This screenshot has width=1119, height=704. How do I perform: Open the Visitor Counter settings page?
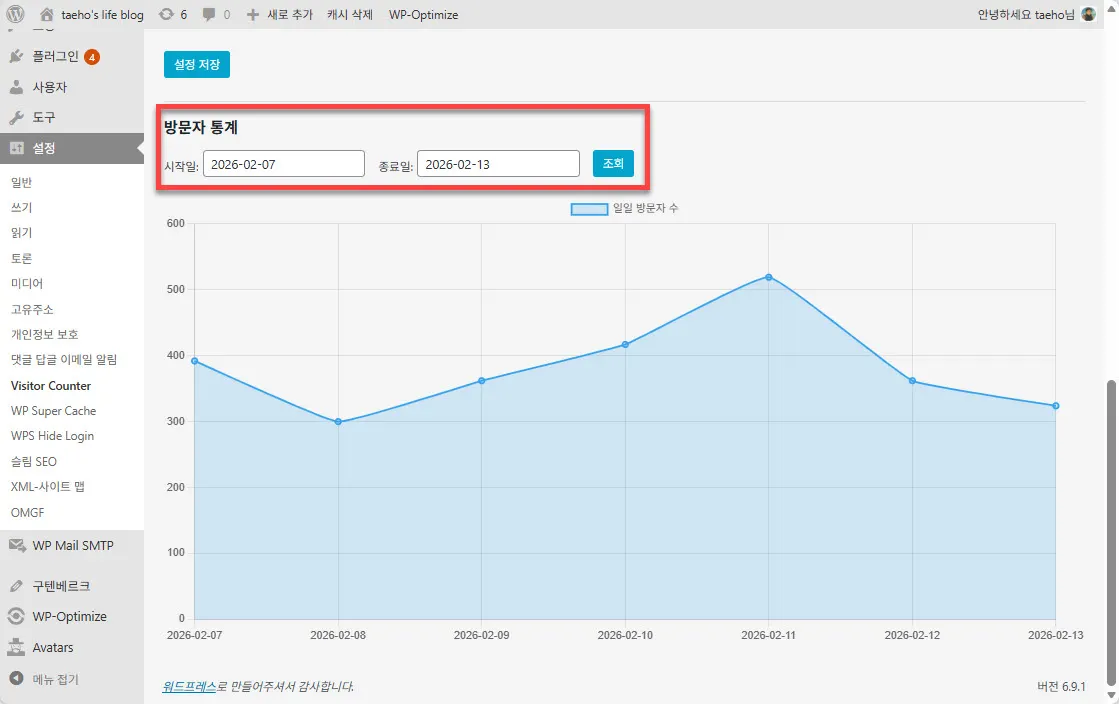(51, 385)
